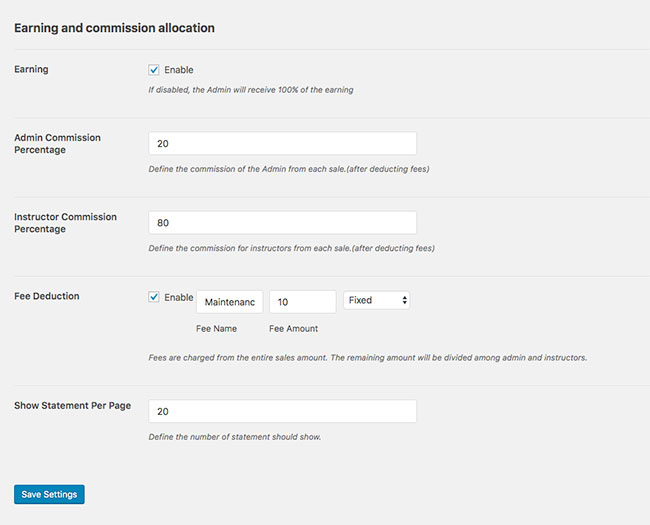Focus the Instructor Commission Percentage input
Screen dimensions: 650x525
282,223
